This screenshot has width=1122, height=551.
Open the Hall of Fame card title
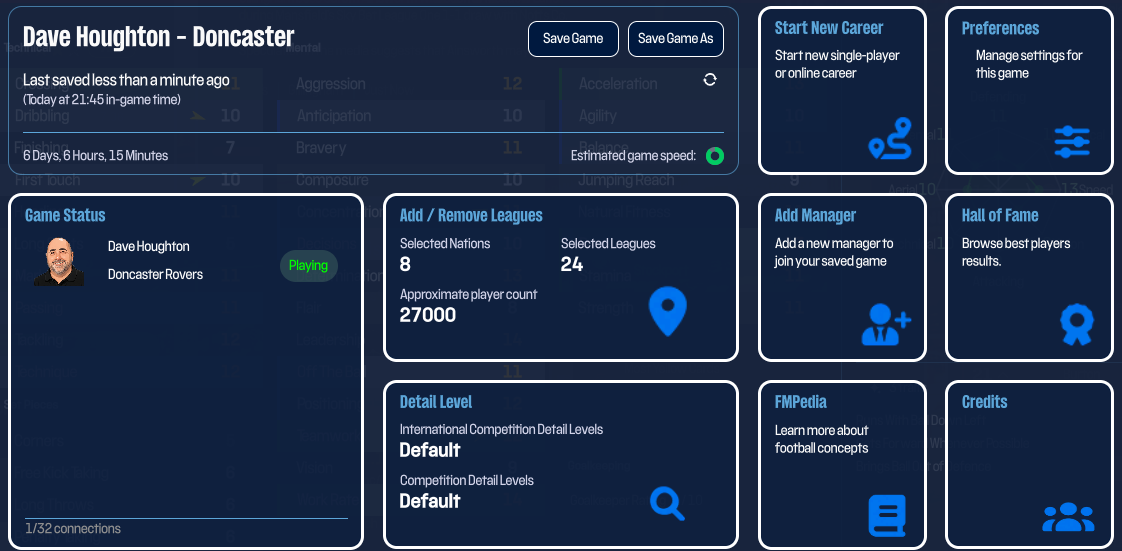pos(1000,215)
